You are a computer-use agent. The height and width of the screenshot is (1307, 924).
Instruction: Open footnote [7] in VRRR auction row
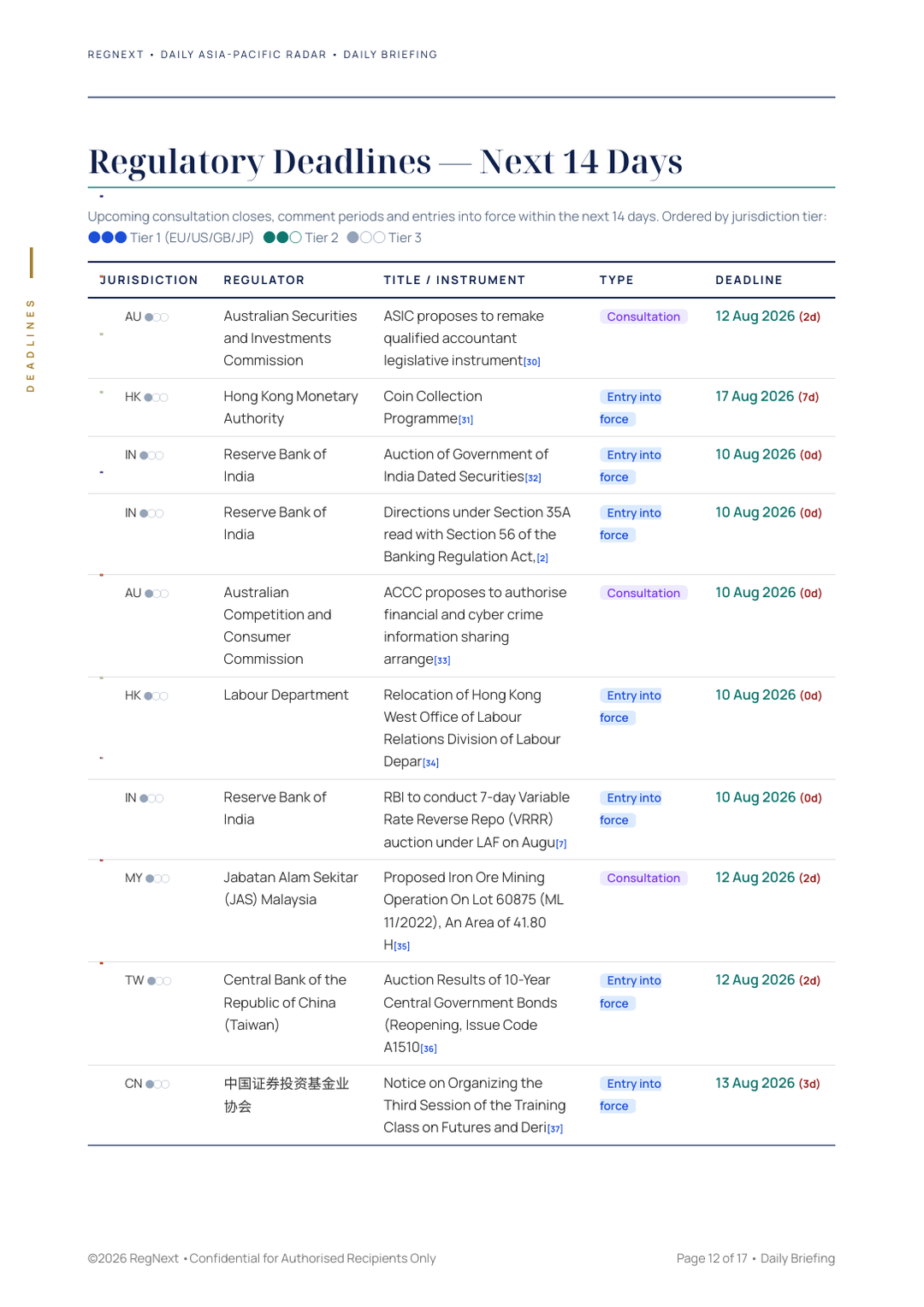click(x=561, y=843)
